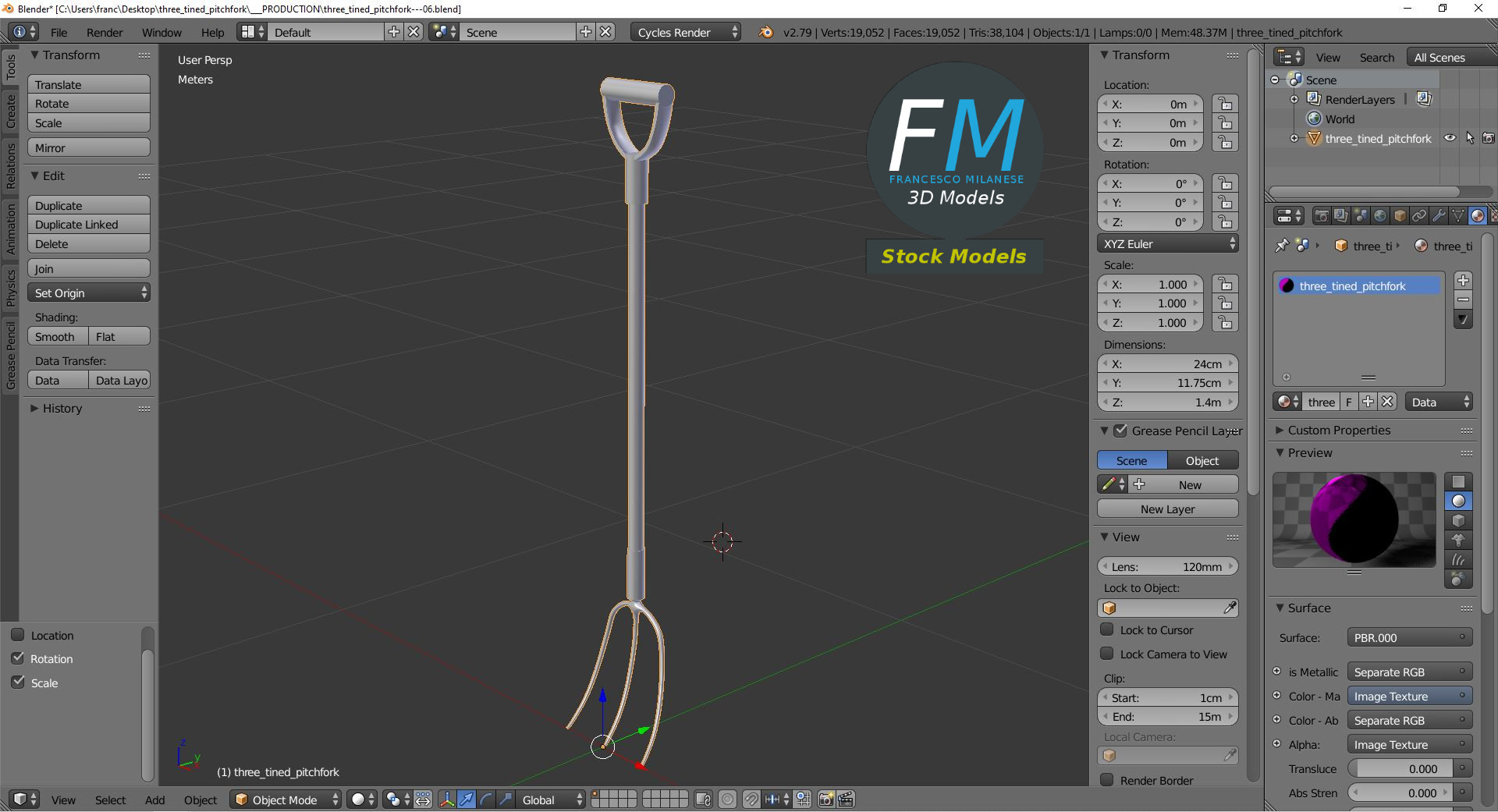The width and height of the screenshot is (1498, 812).
Task: Open the Material properties tab
Action: point(1478,216)
